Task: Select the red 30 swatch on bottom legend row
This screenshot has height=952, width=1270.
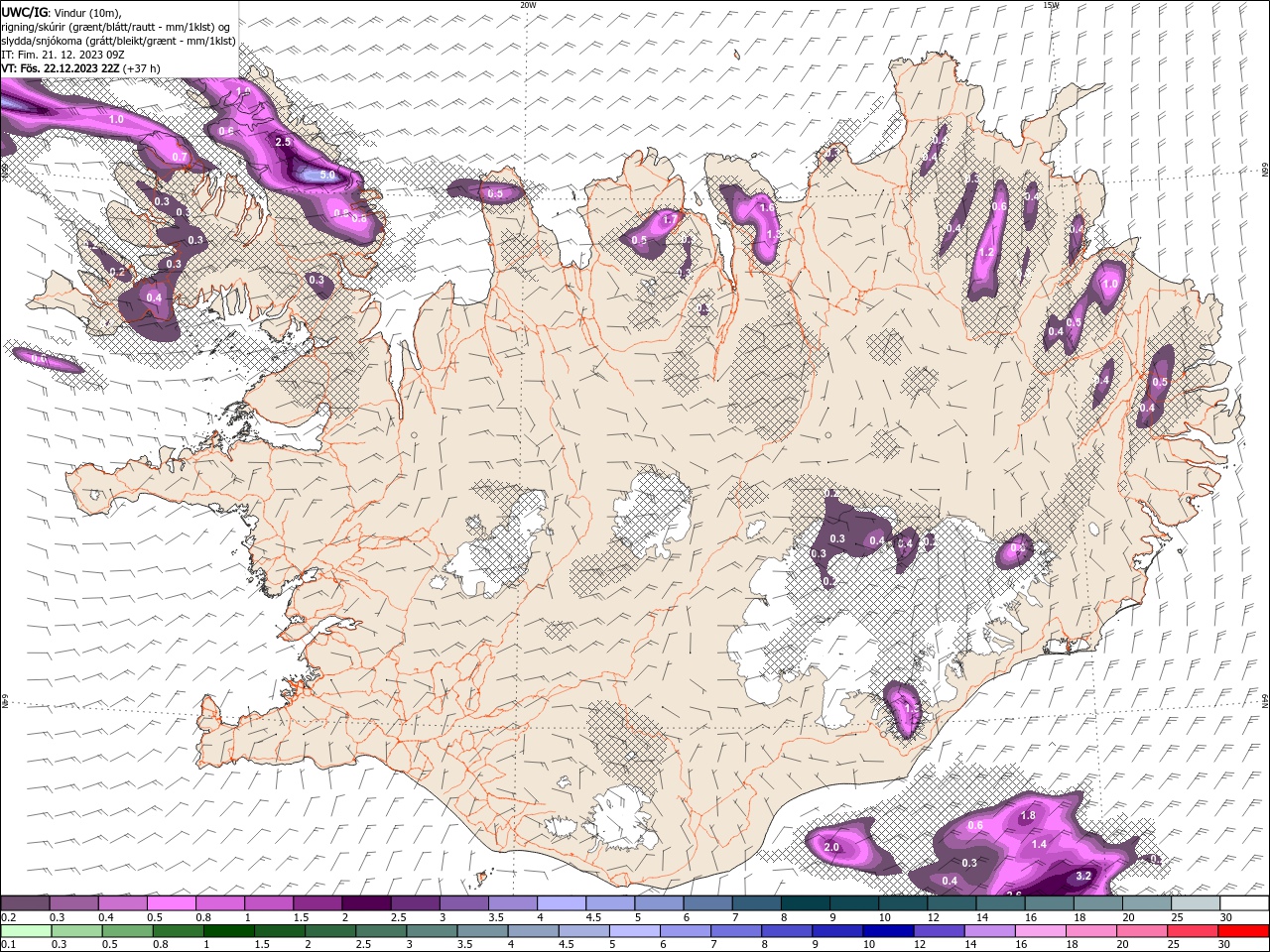Action: [1243, 931]
